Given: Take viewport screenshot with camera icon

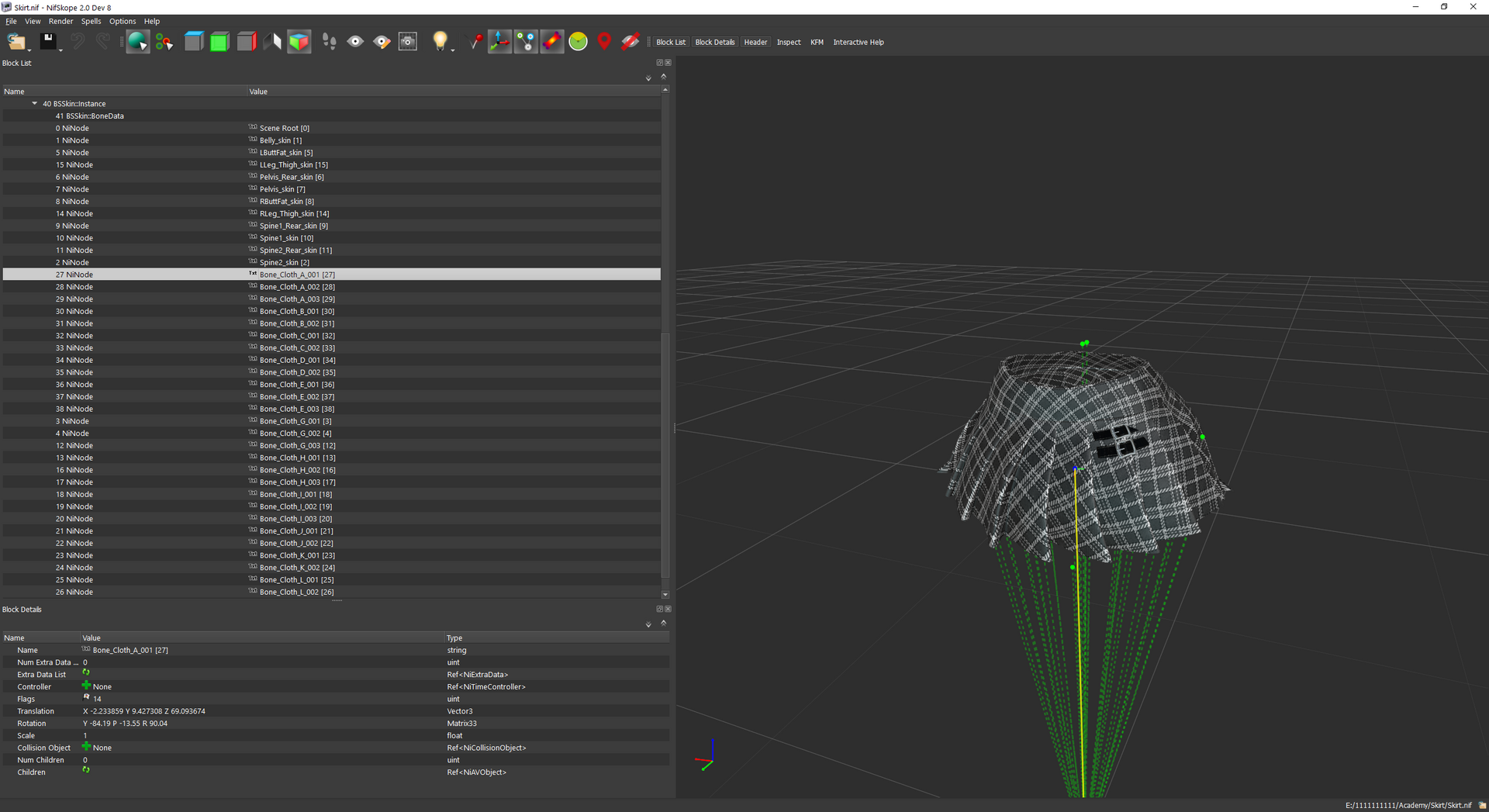Looking at the screenshot, I should tap(408, 42).
